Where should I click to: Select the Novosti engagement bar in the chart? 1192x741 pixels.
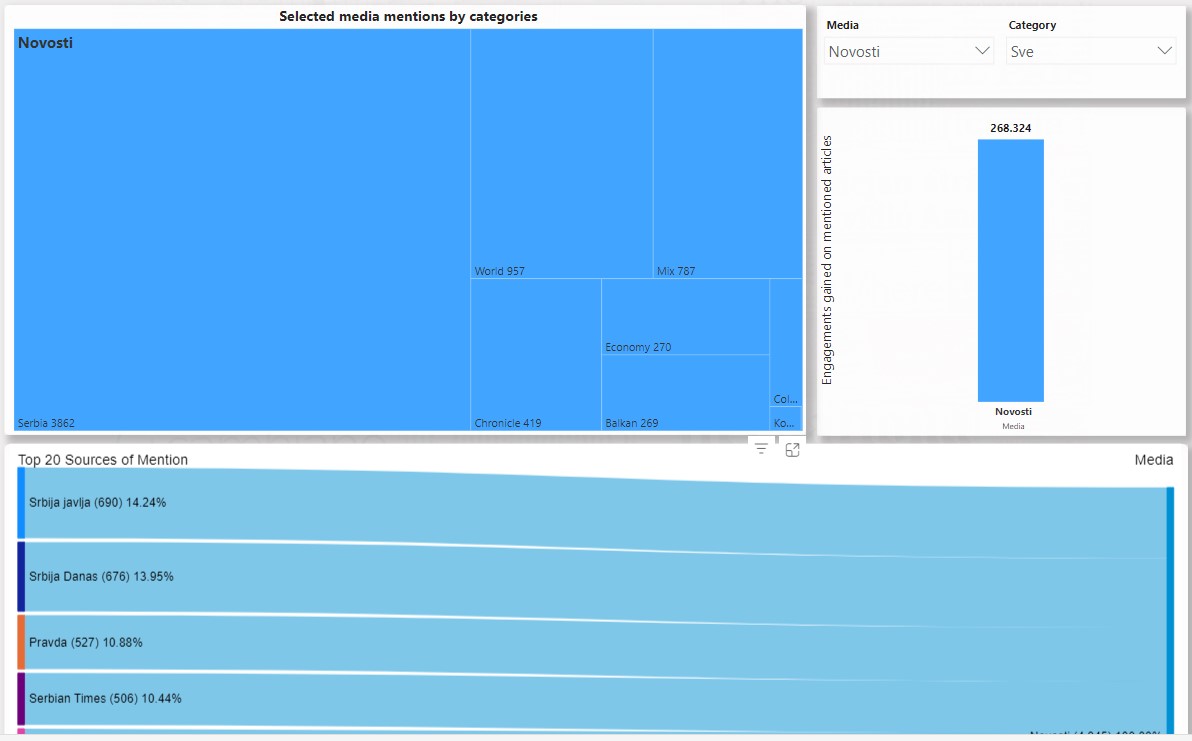point(1010,271)
